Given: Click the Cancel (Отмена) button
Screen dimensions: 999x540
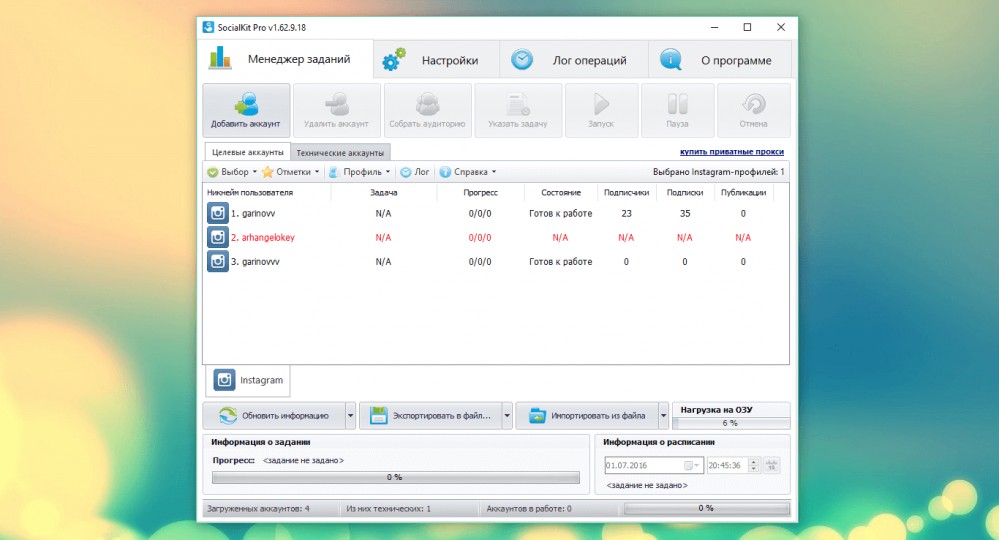Looking at the screenshot, I should (x=754, y=110).
